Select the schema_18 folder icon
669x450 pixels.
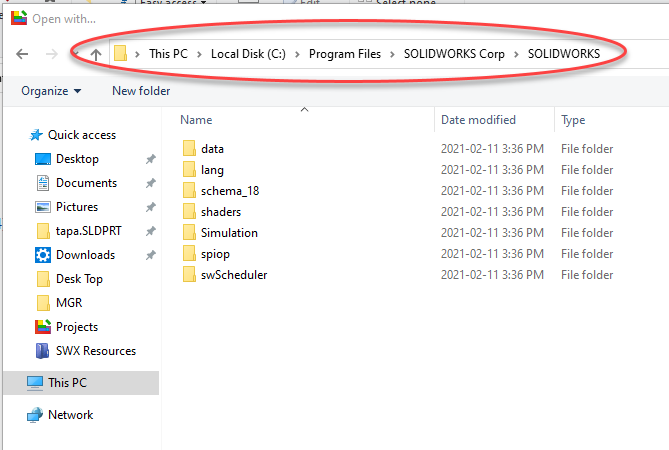(x=189, y=191)
